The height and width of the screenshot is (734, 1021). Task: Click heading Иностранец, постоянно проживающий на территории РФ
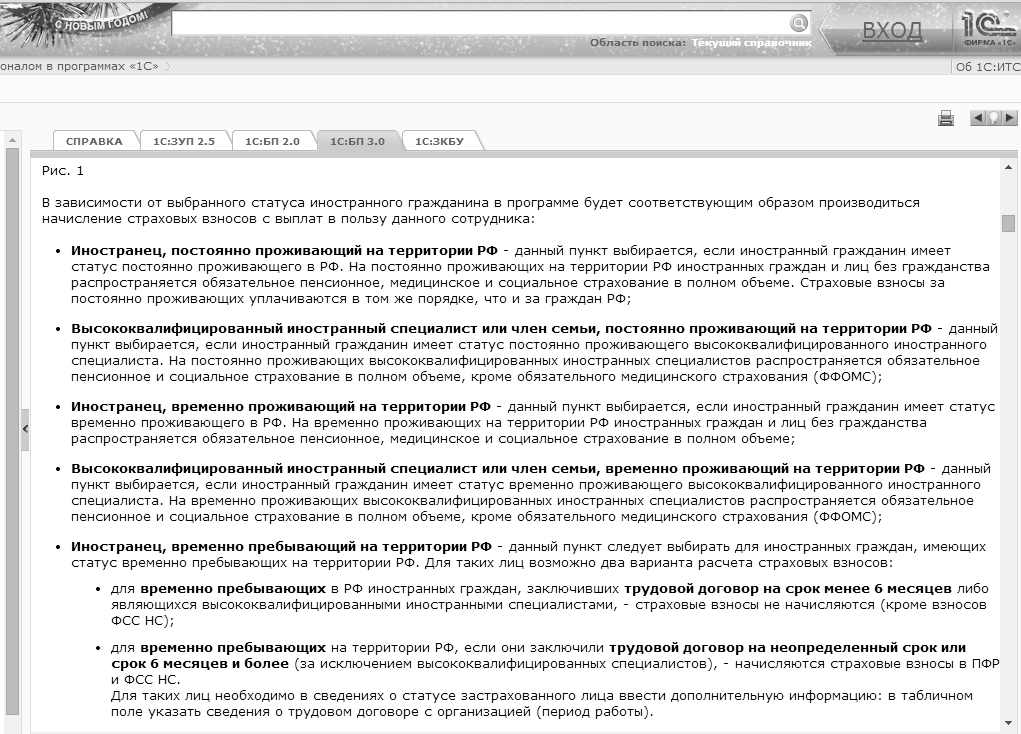tap(284, 251)
